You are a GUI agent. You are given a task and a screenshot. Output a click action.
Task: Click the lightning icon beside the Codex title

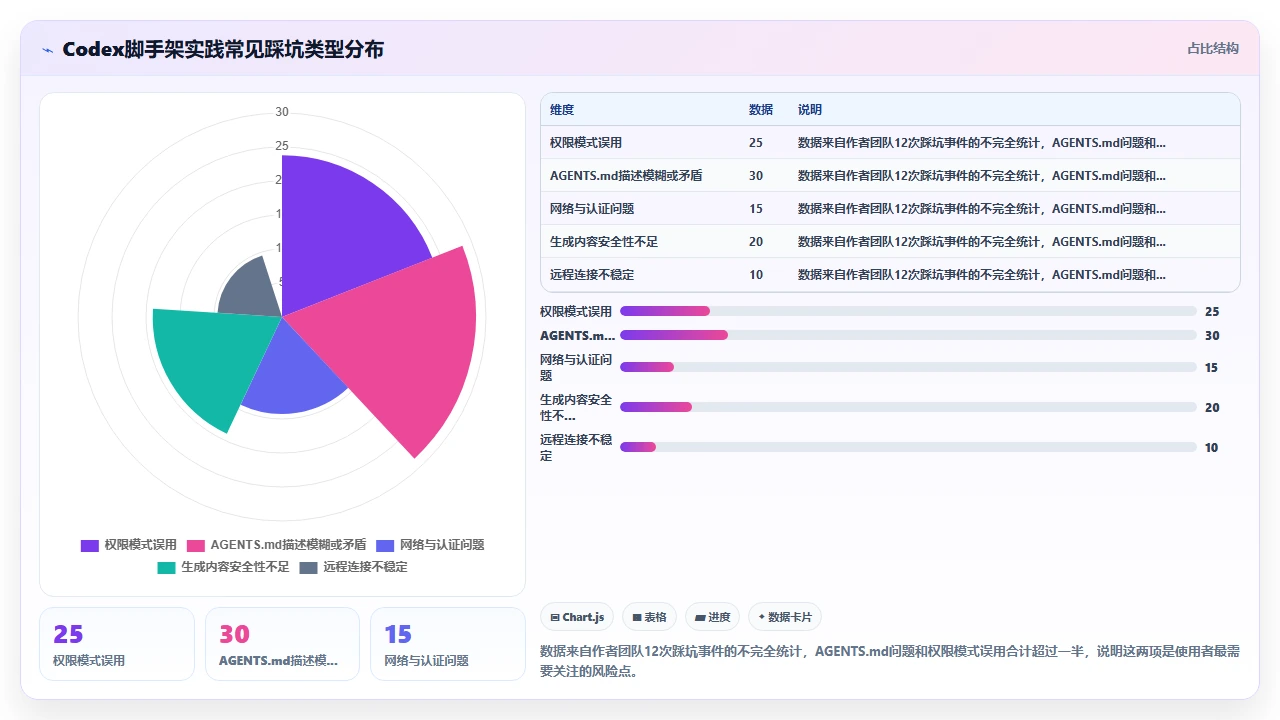point(48,50)
